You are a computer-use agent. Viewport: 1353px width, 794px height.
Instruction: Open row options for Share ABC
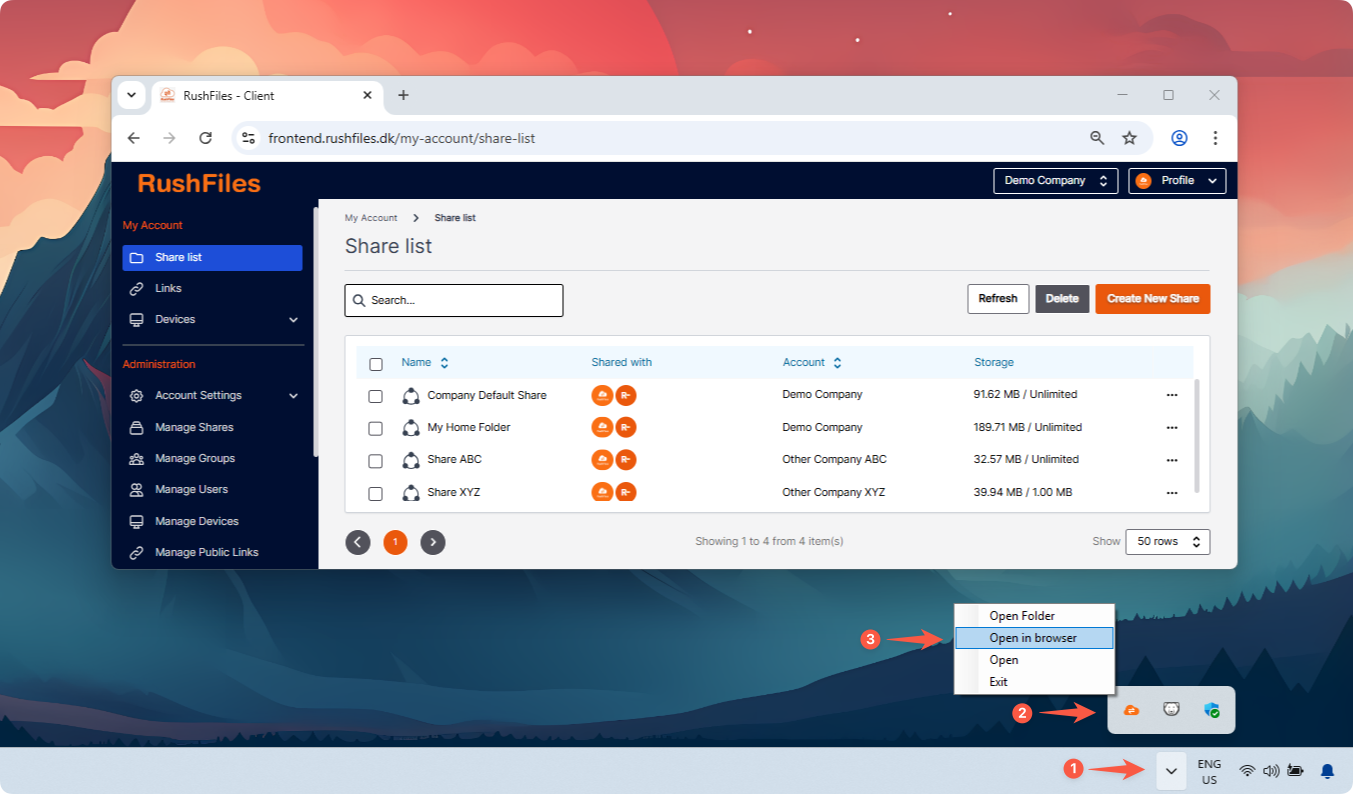pyautogui.click(x=1172, y=460)
